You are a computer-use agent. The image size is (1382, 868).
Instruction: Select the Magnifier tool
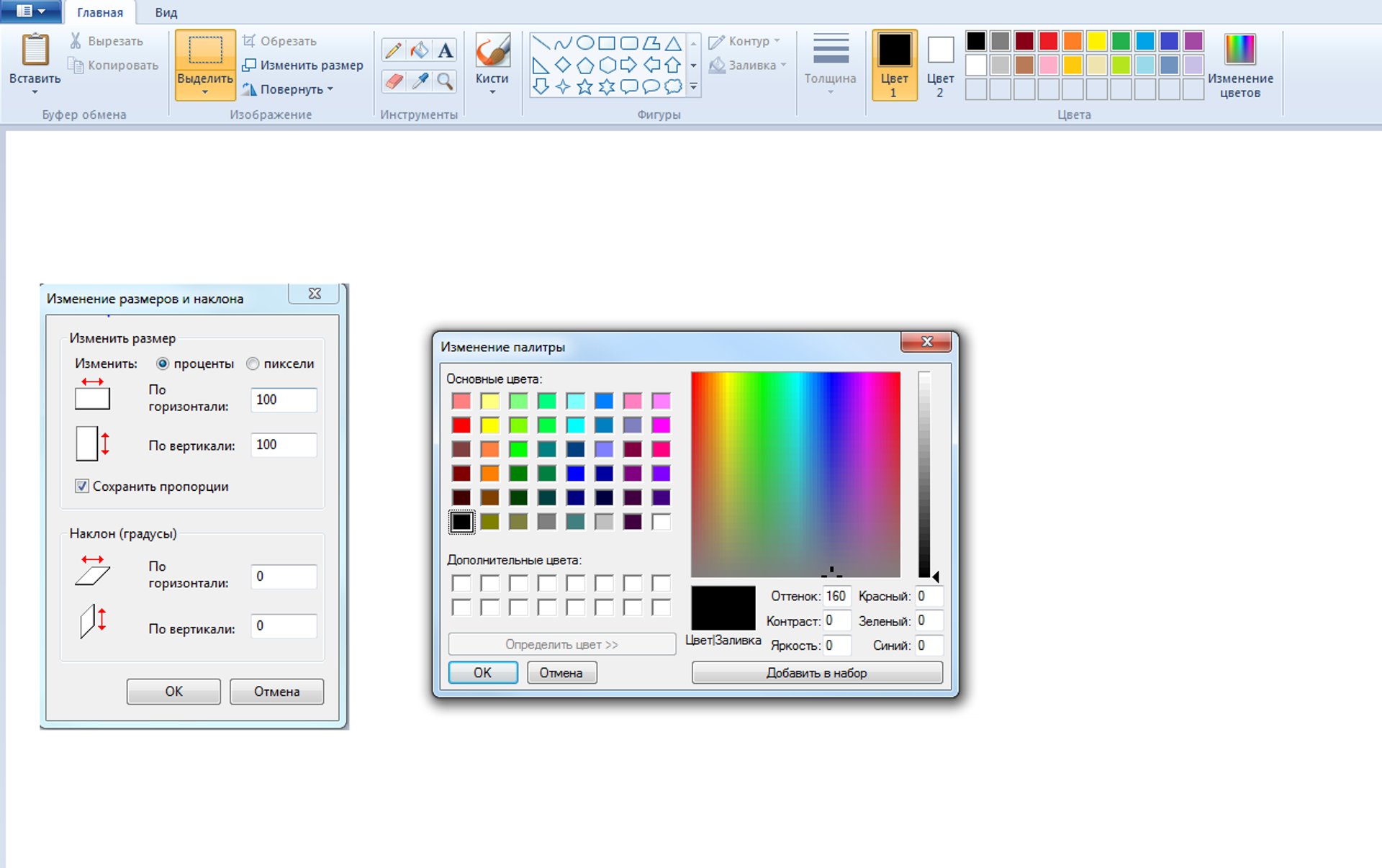click(446, 81)
